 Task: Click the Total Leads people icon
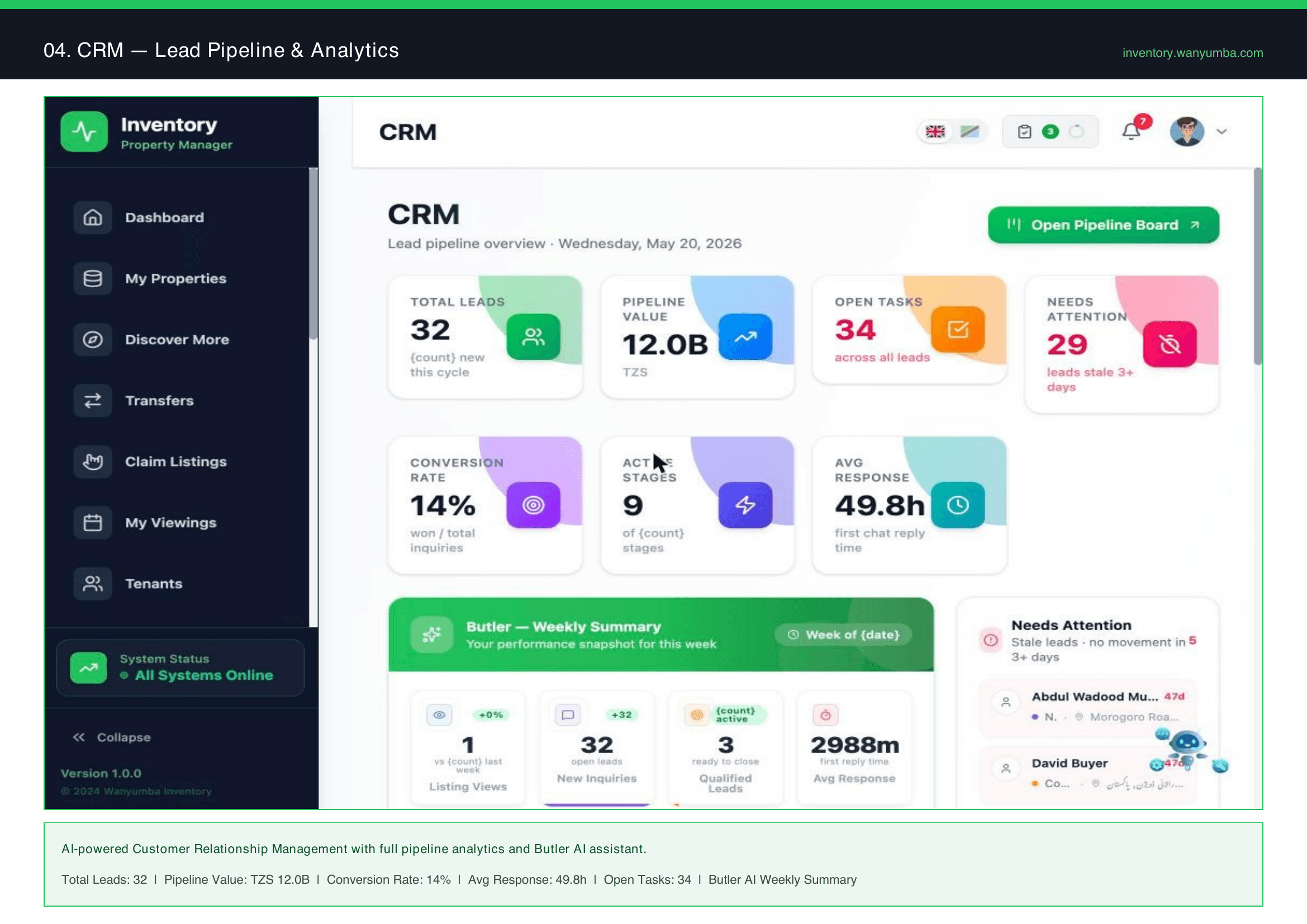[534, 337]
